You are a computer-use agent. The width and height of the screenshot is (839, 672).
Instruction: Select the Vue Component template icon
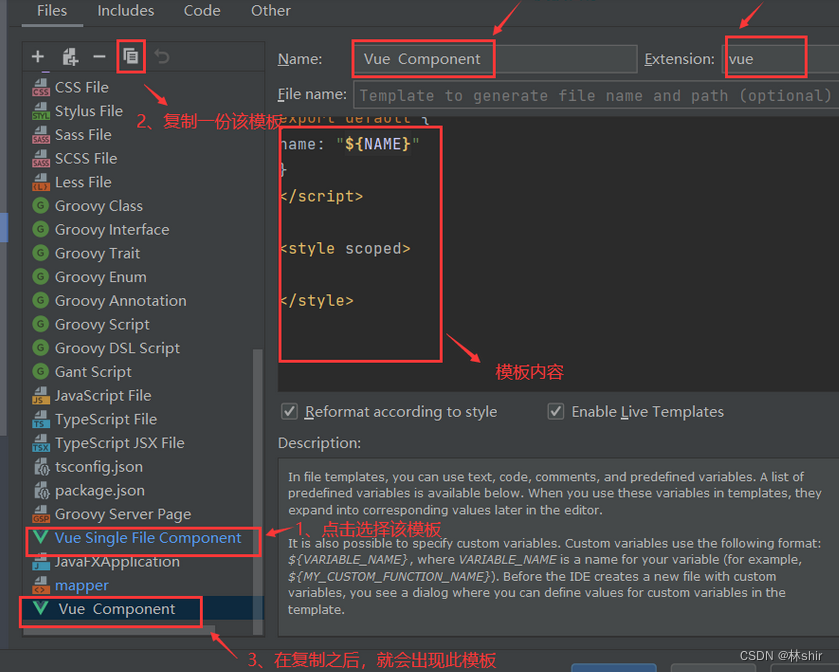click(41, 608)
